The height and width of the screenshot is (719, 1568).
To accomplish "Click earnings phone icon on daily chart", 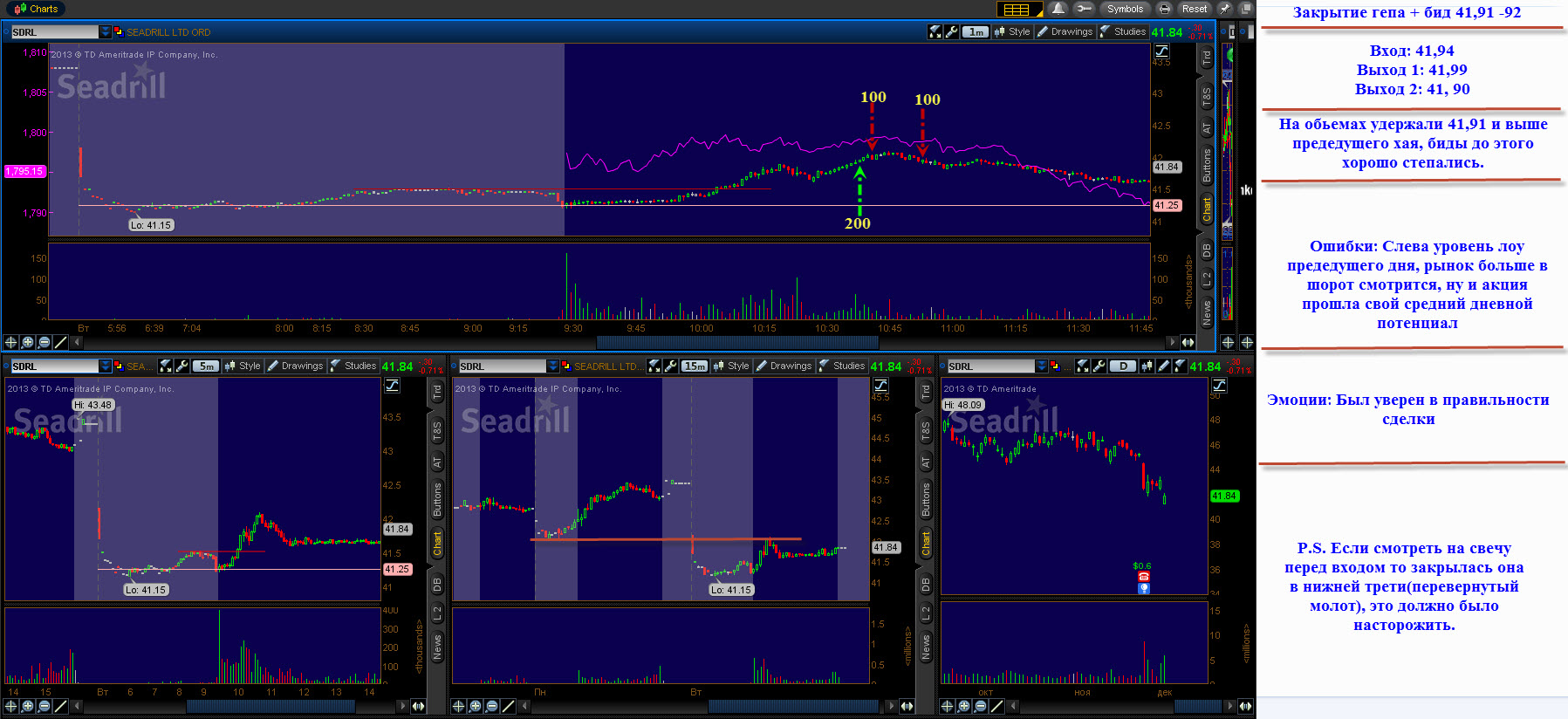I will click(1143, 577).
